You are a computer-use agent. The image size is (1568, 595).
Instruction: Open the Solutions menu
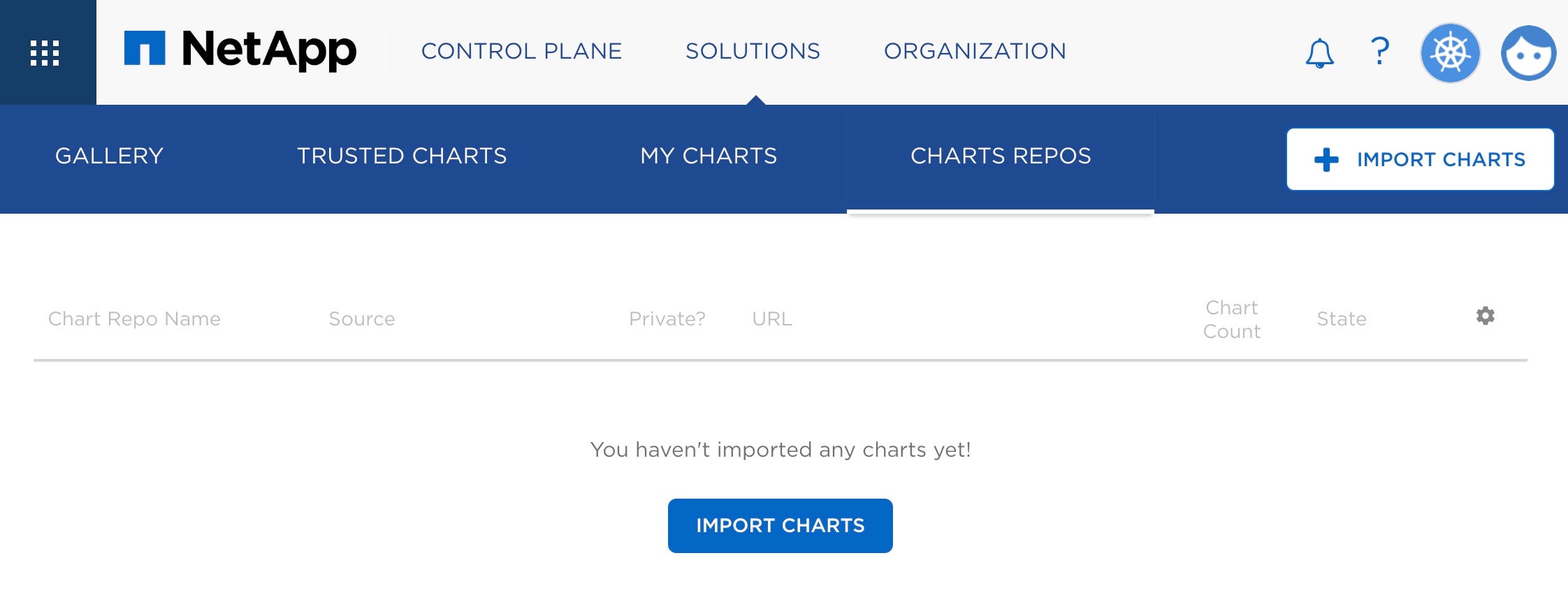point(753,51)
